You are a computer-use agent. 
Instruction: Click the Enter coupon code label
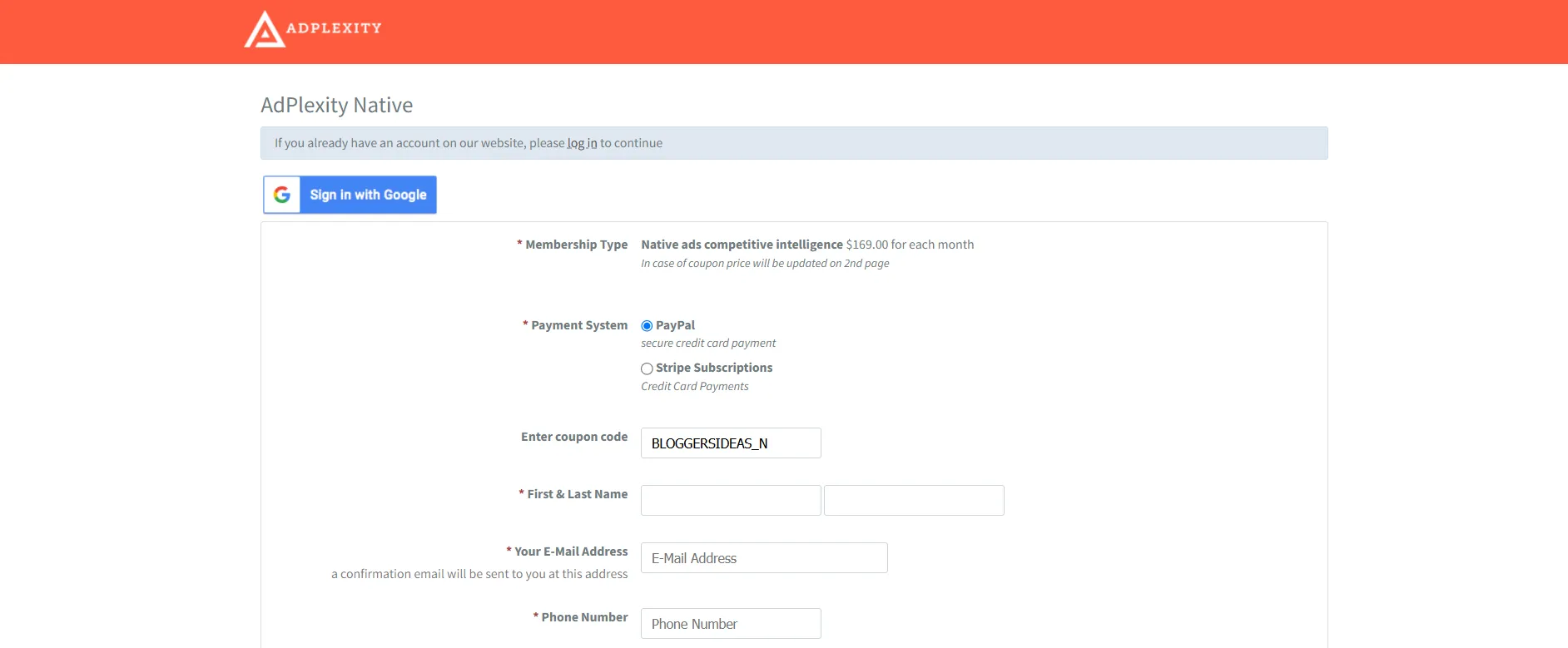point(574,437)
